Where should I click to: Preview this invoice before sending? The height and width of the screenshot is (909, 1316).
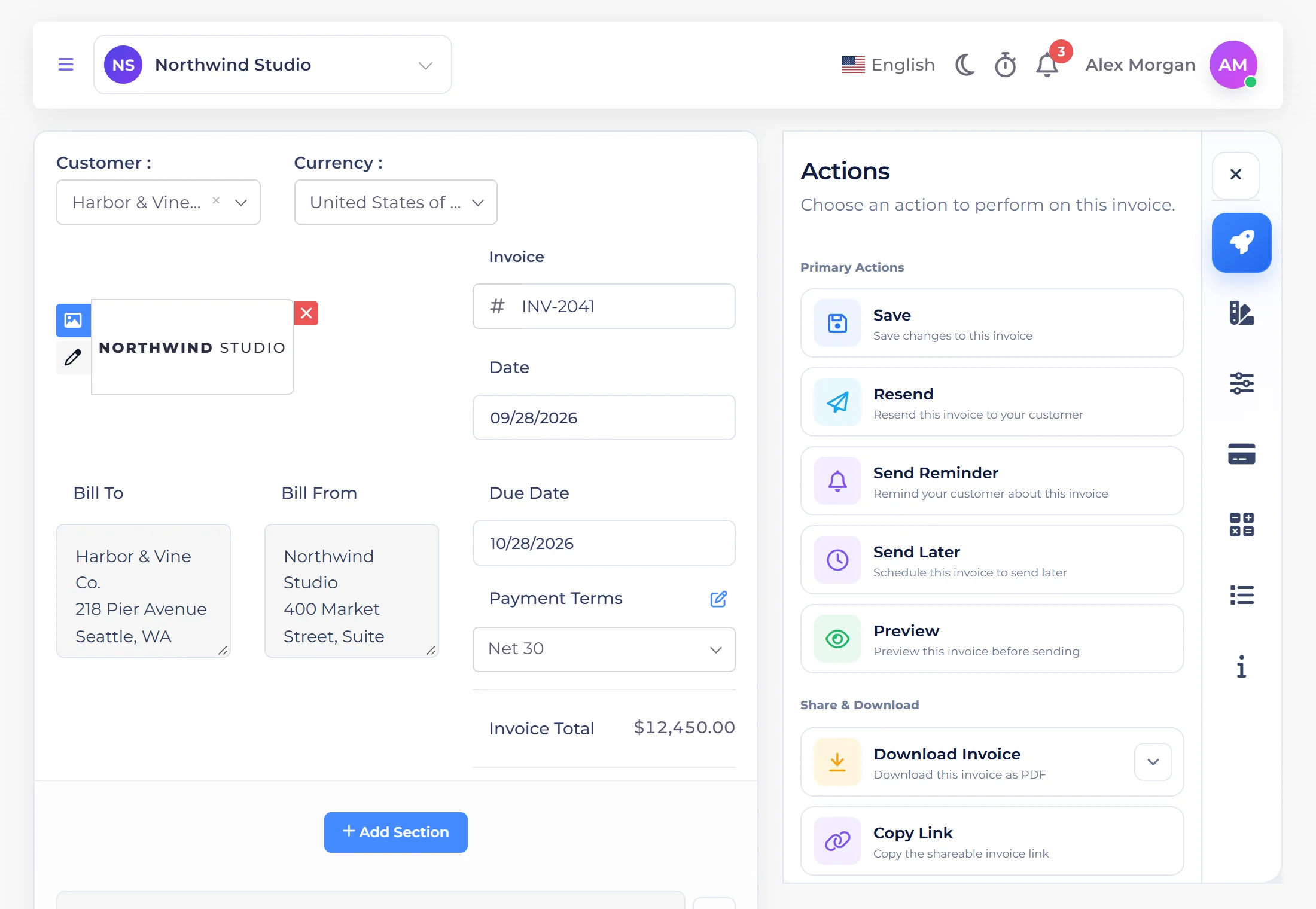click(x=992, y=639)
